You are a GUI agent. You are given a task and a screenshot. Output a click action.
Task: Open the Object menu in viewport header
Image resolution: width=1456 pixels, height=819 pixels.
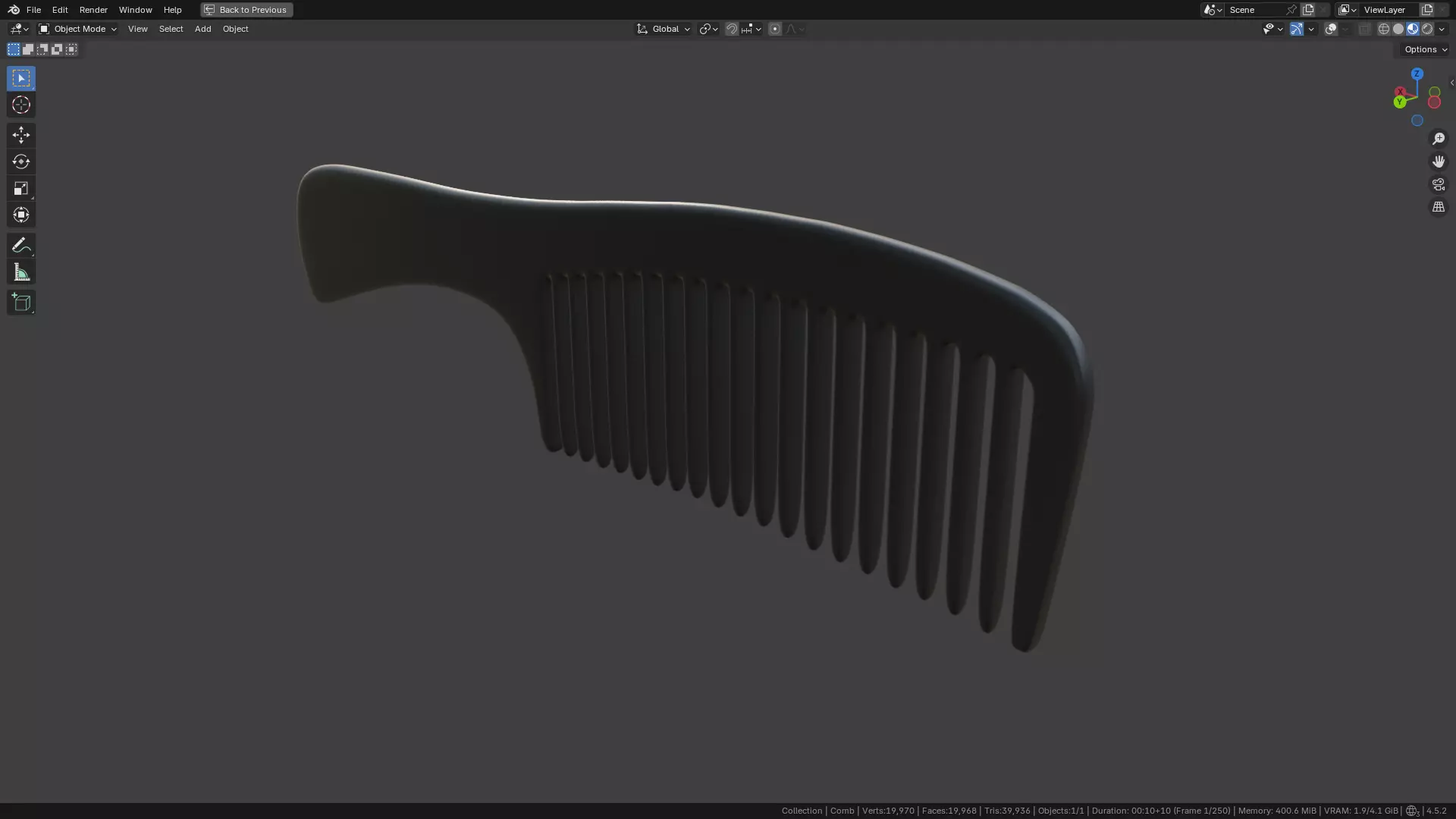[235, 29]
